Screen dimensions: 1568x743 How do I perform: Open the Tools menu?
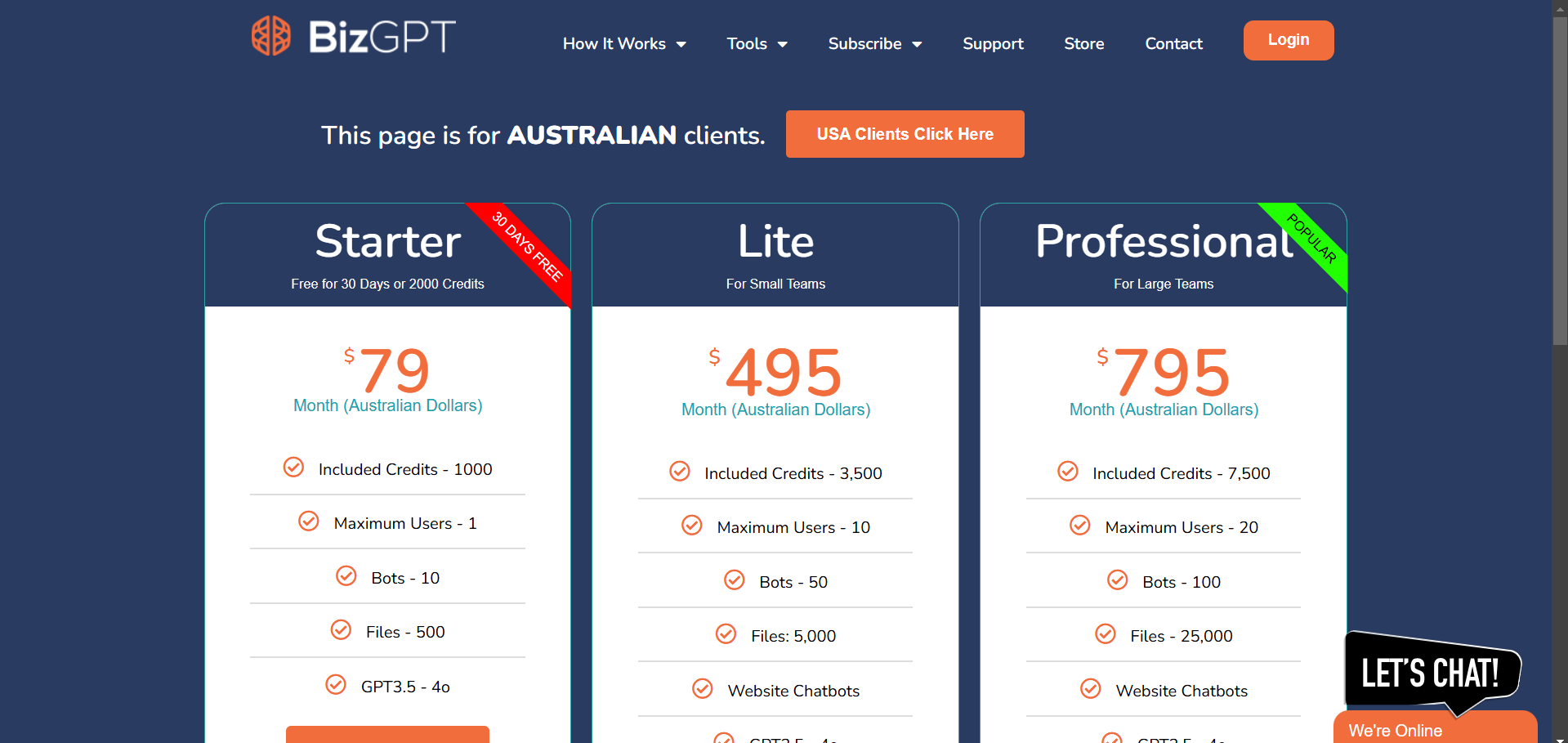pyautogui.click(x=757, y=43)
